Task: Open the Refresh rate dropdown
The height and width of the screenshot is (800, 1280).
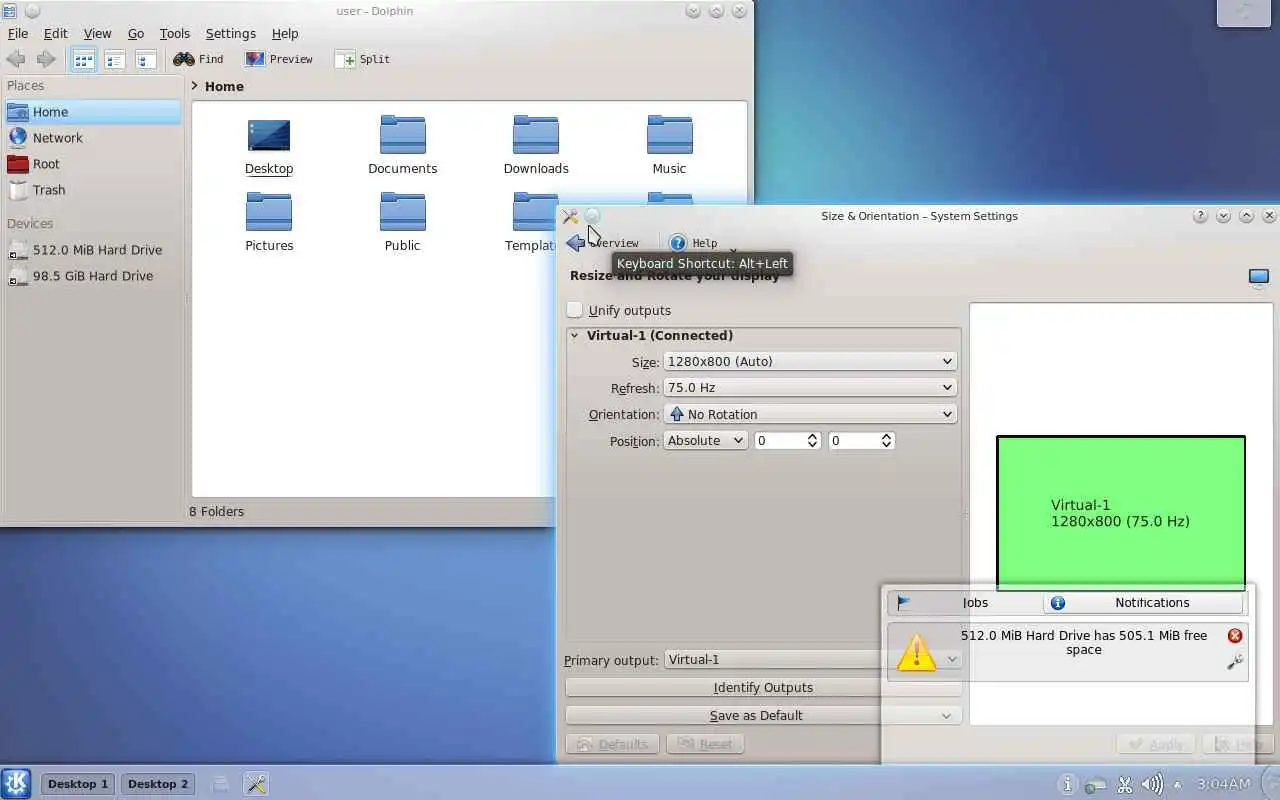Action: pos(810,387)
